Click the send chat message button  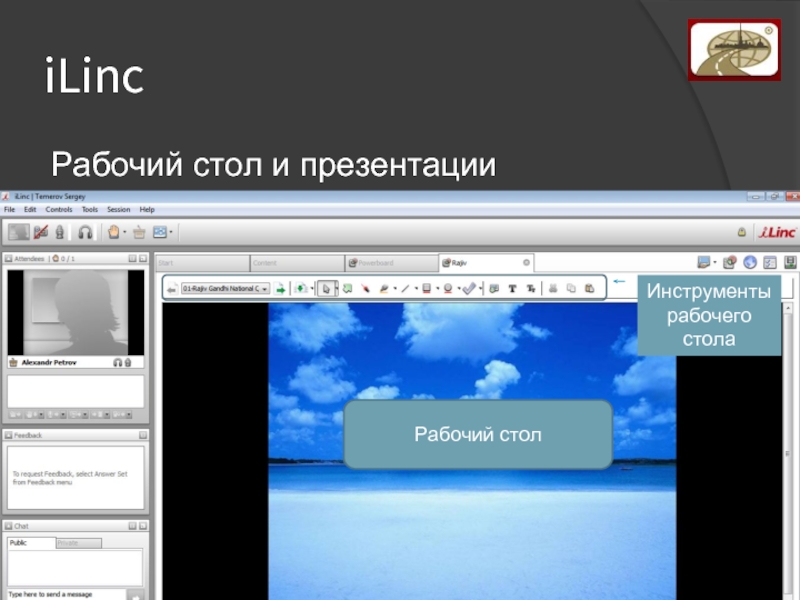(136, 595)
